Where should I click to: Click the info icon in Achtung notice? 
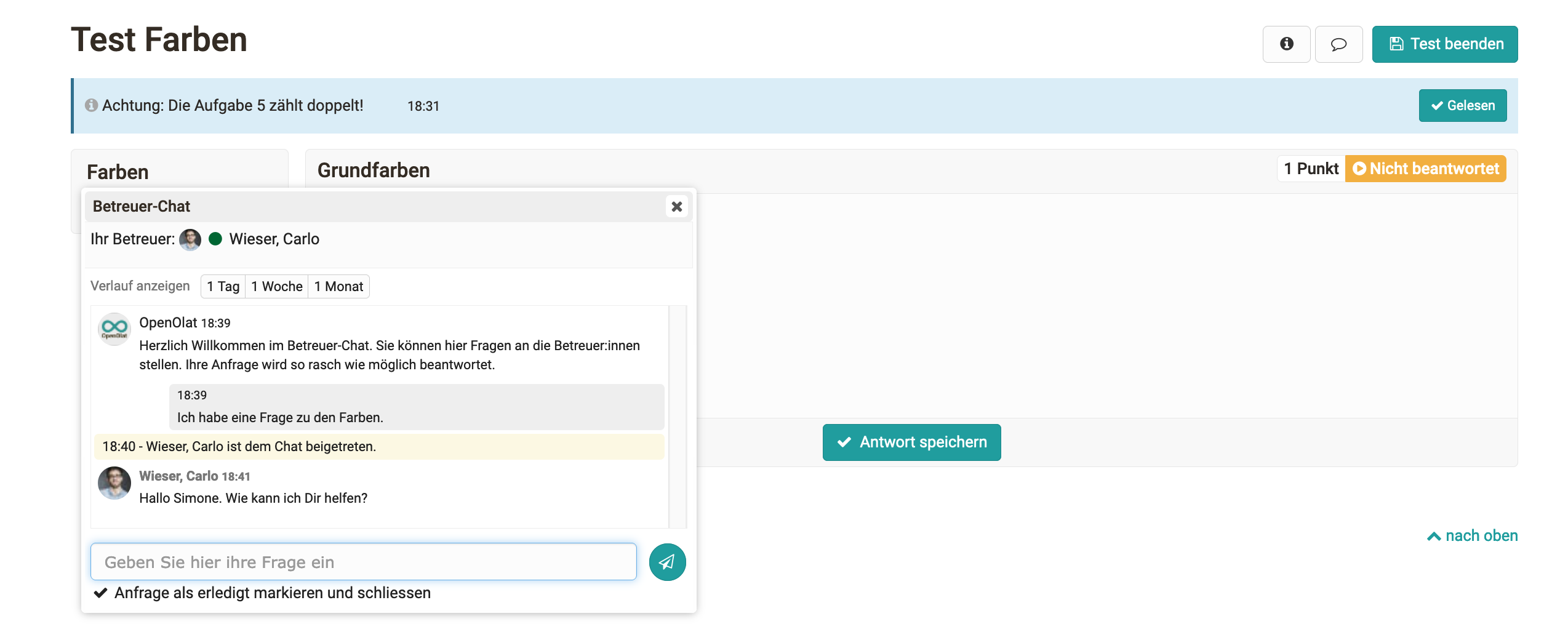[92, 105]
